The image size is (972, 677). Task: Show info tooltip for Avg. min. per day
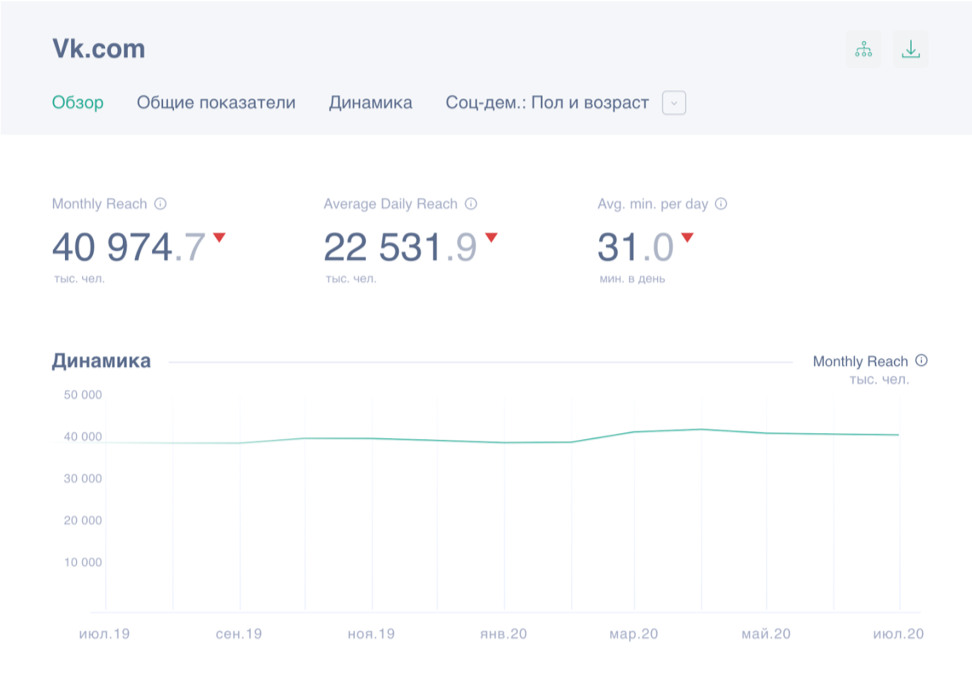[x=721, y=204]
